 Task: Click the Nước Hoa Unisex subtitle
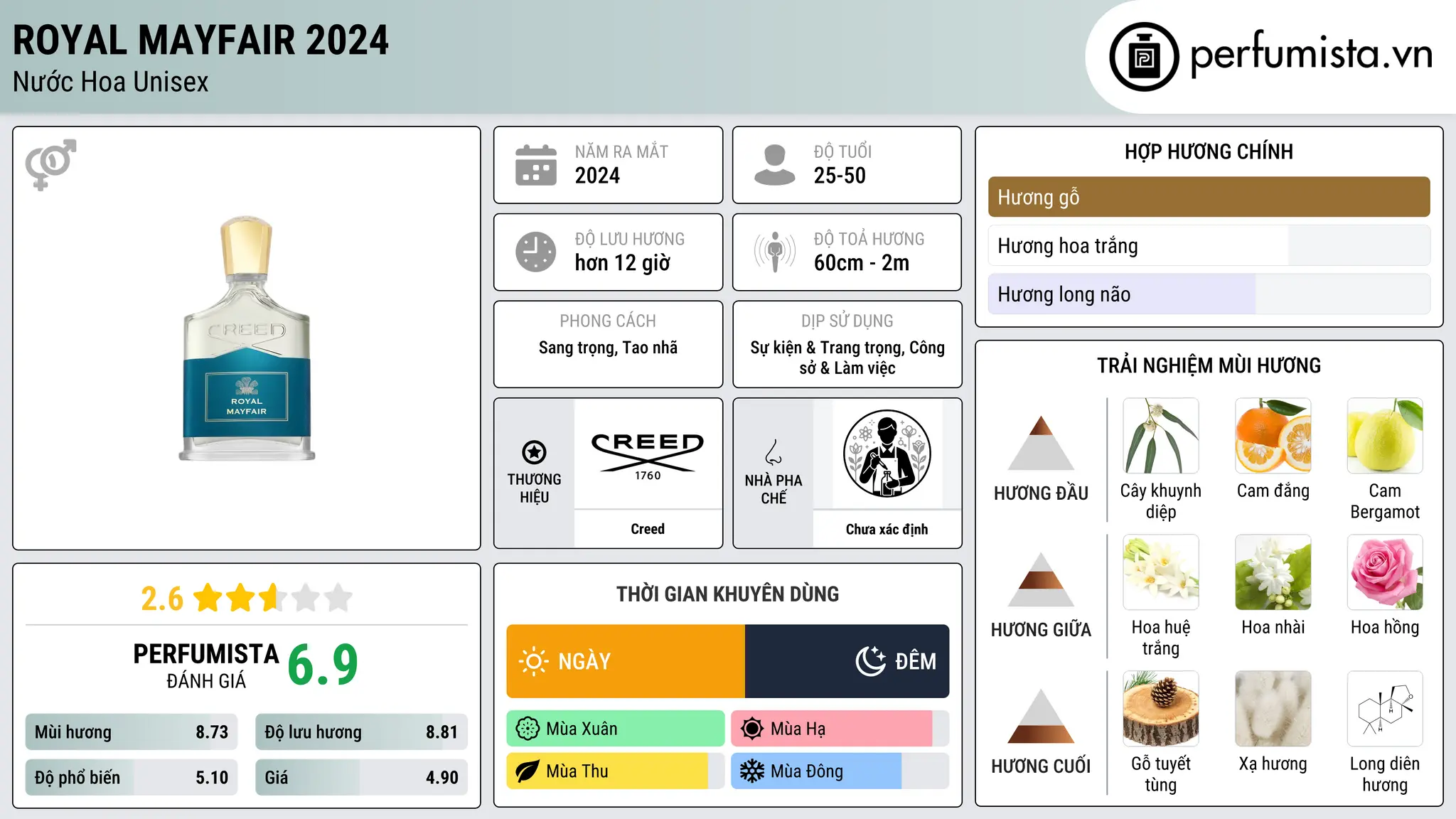111,82
